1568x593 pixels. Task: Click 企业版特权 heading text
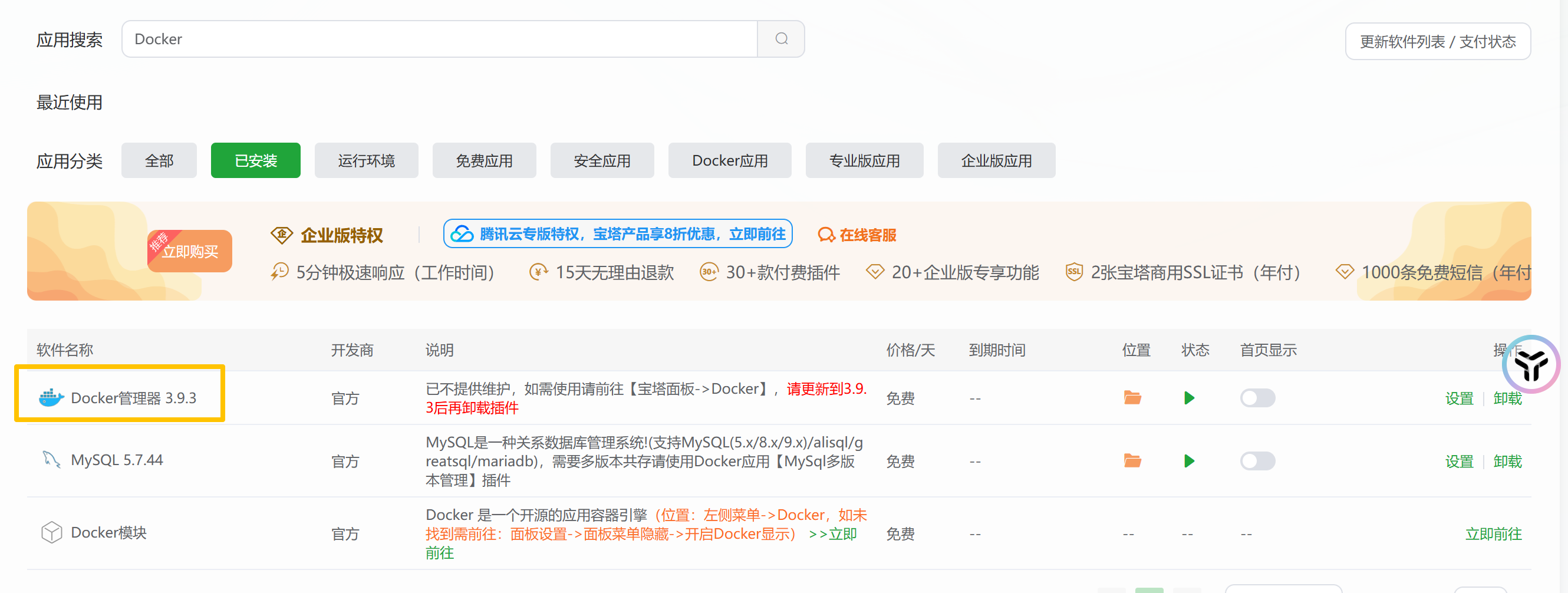tap(341, 235)
